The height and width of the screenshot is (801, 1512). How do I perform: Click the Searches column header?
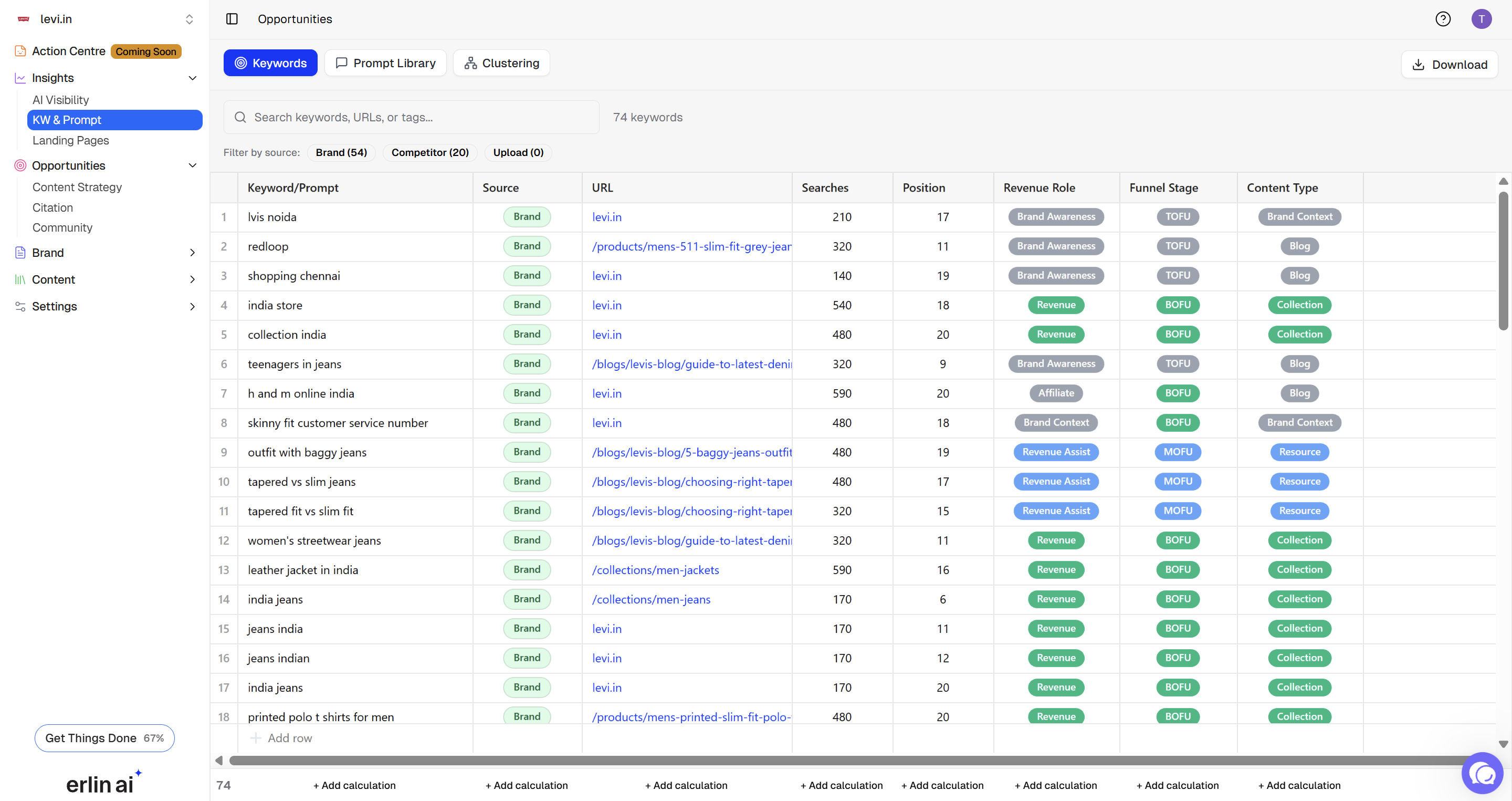point(842,188)
